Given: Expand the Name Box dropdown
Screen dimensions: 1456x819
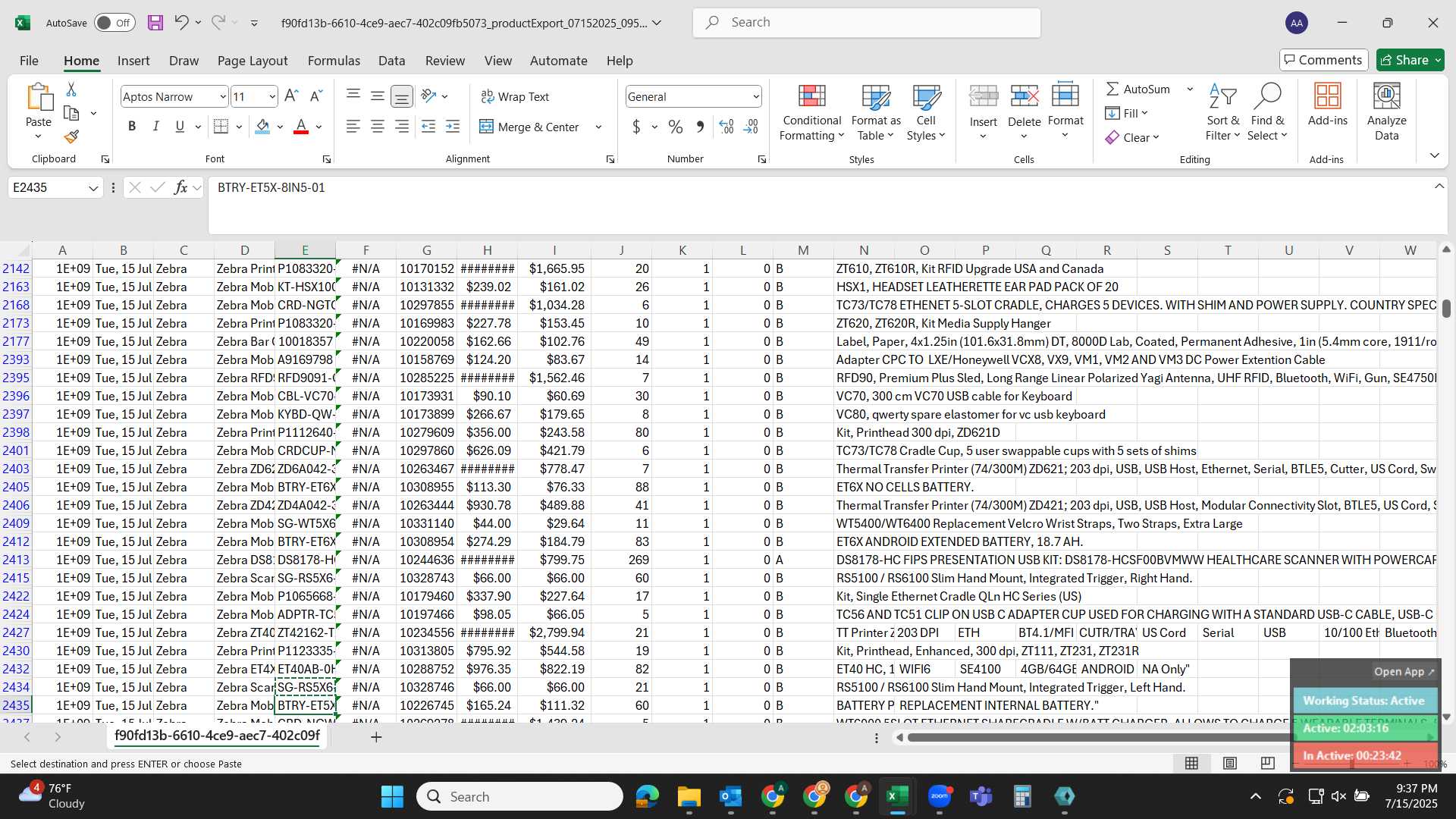Looking at the screenshot, I should [93, 188].
